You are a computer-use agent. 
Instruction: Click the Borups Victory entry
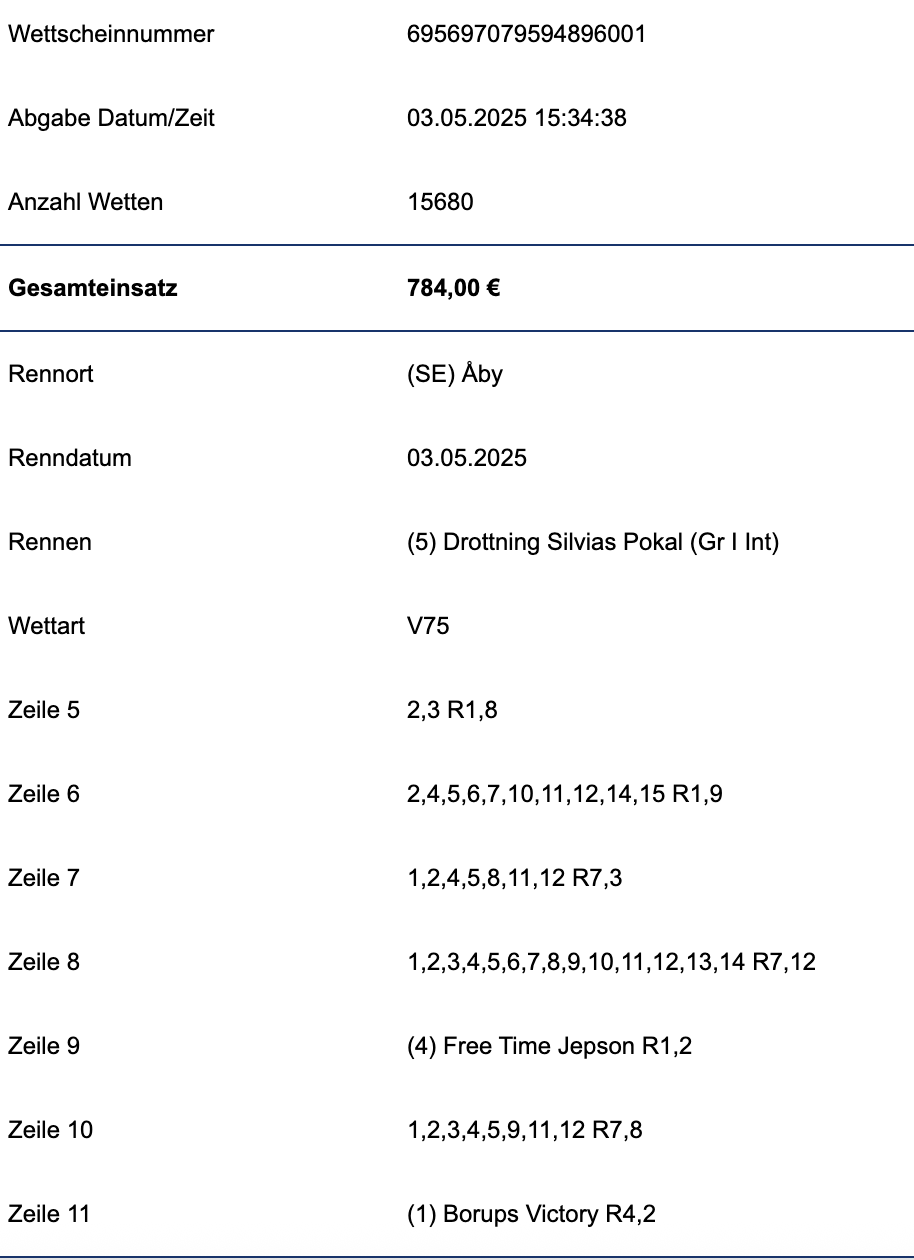coord(531,1214)
